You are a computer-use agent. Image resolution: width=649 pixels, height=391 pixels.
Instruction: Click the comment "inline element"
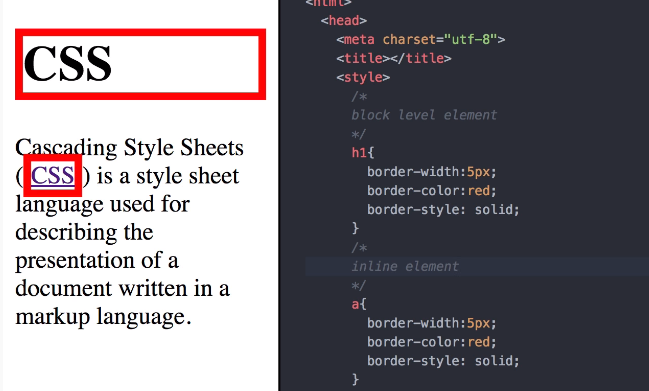point(405,266)
